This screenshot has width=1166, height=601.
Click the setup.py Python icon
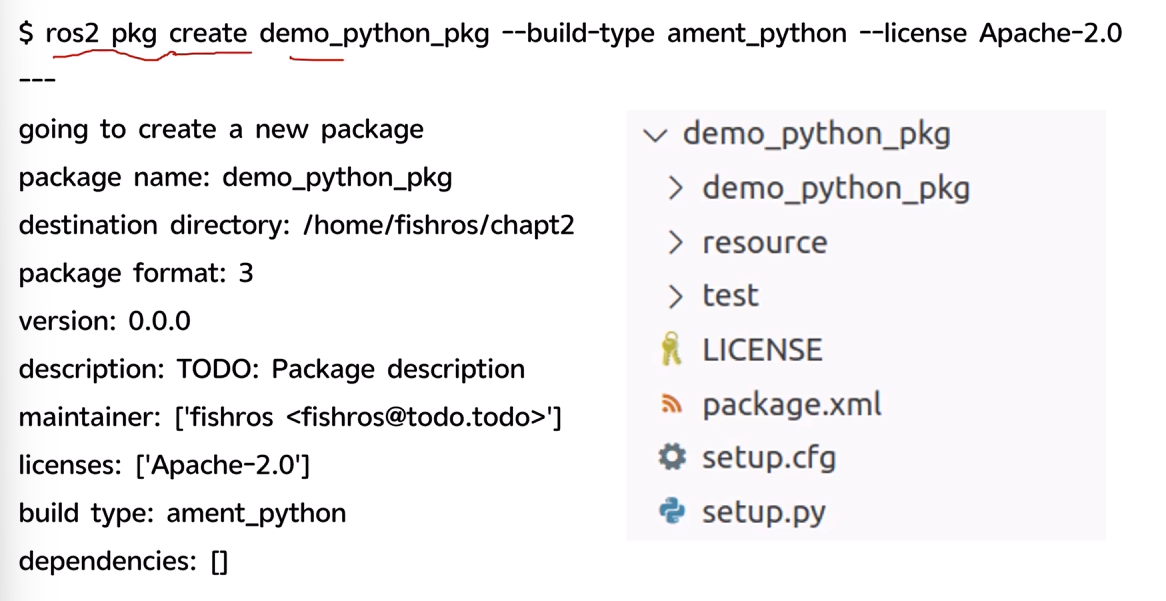(x=671, y=512)
